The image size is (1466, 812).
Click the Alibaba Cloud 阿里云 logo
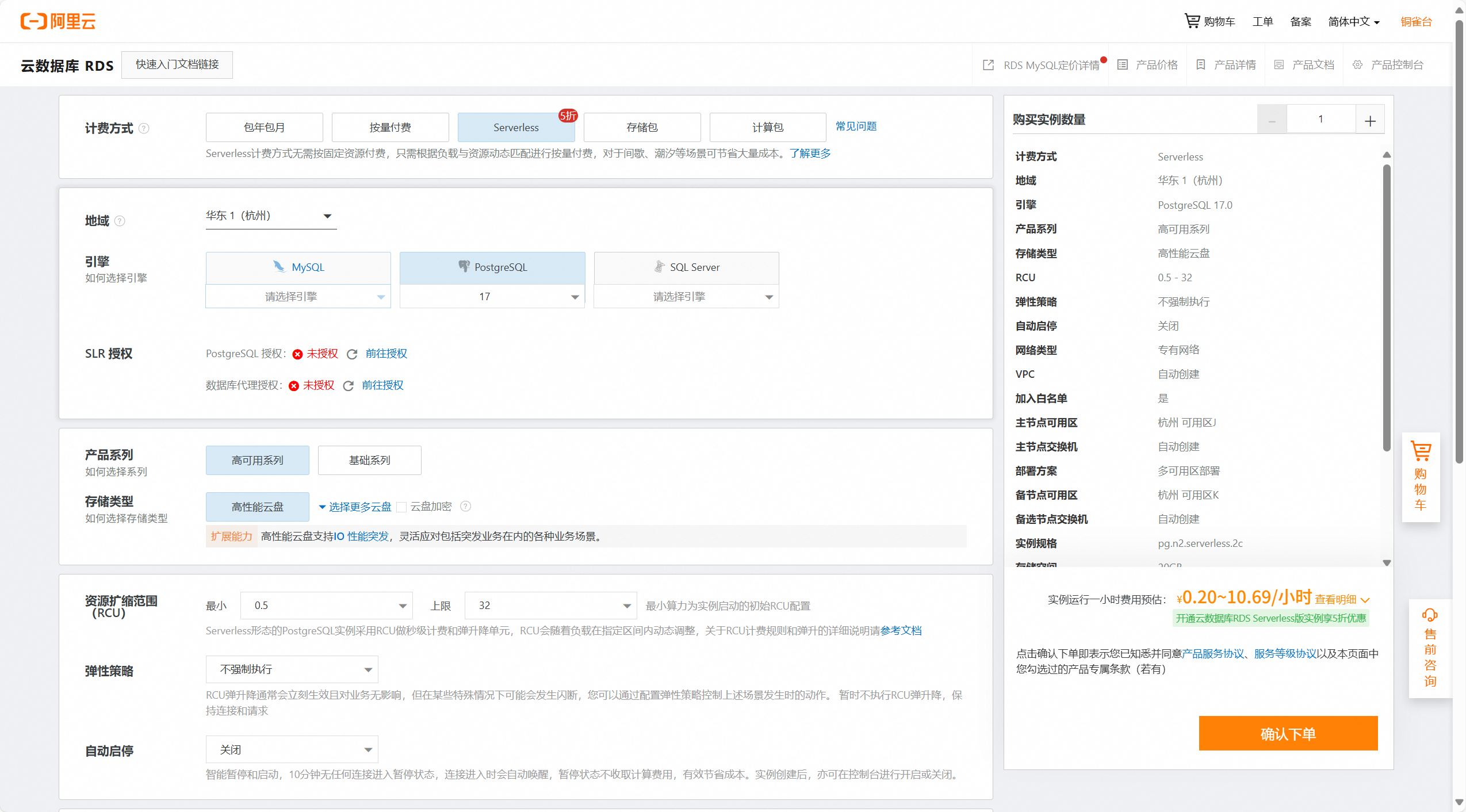point(58,21)
